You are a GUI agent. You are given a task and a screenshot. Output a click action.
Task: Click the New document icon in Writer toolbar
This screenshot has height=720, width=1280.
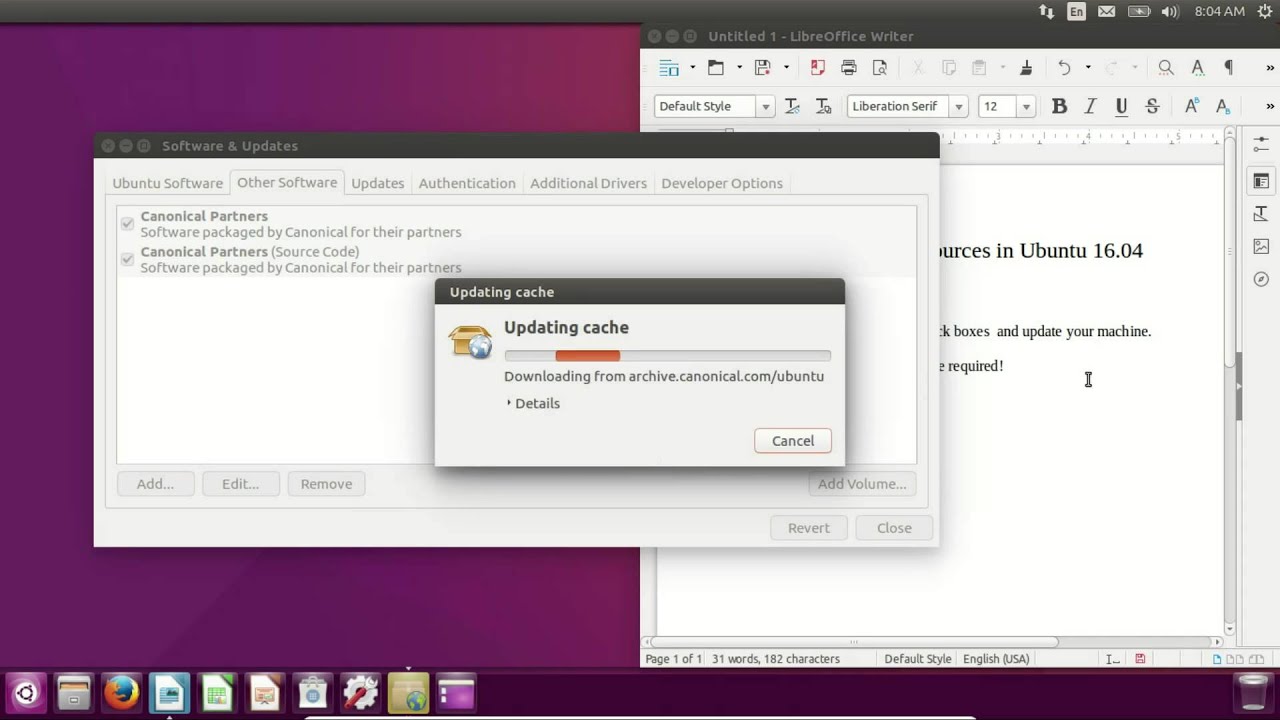[669, 68]
